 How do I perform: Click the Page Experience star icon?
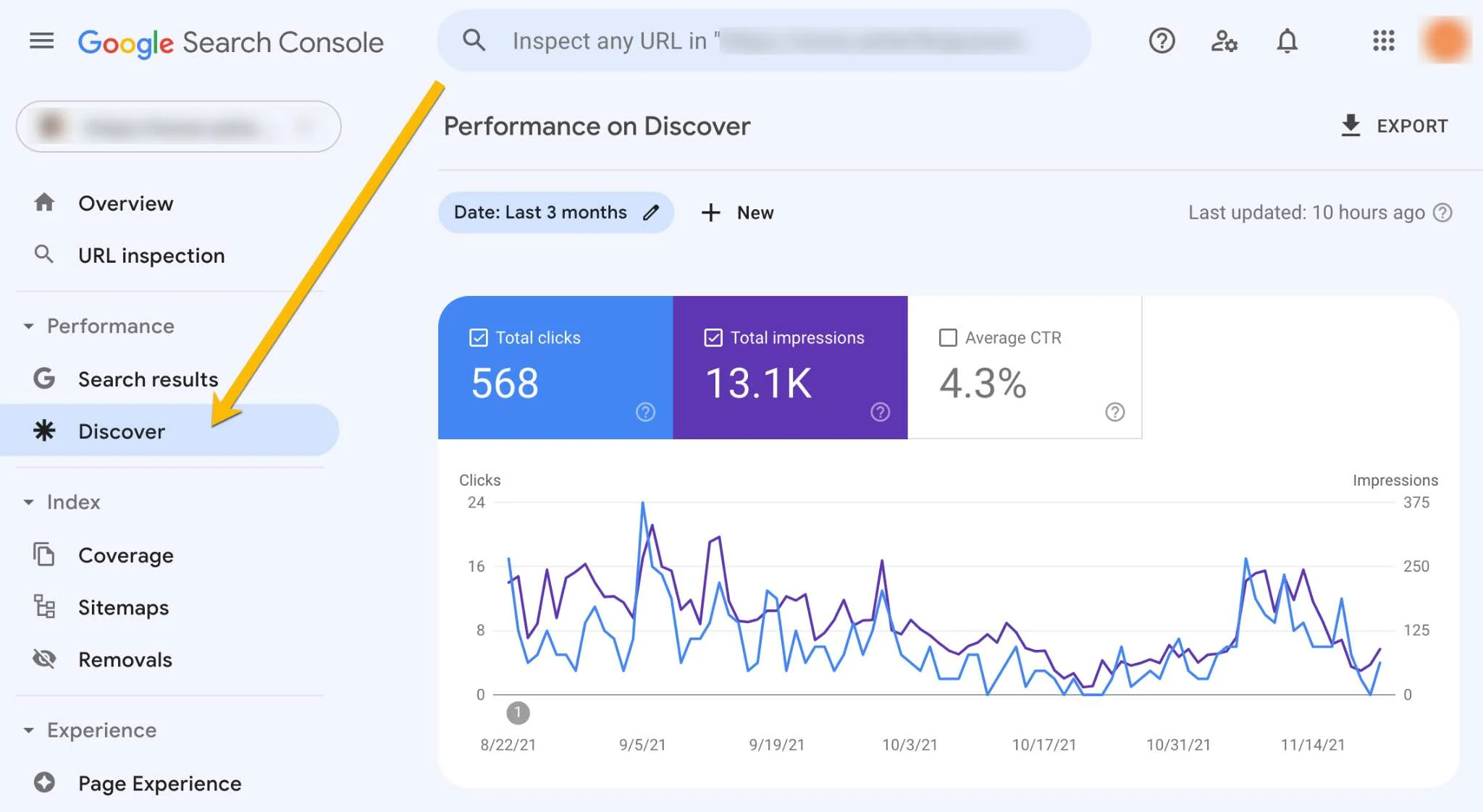pos(44,782)
